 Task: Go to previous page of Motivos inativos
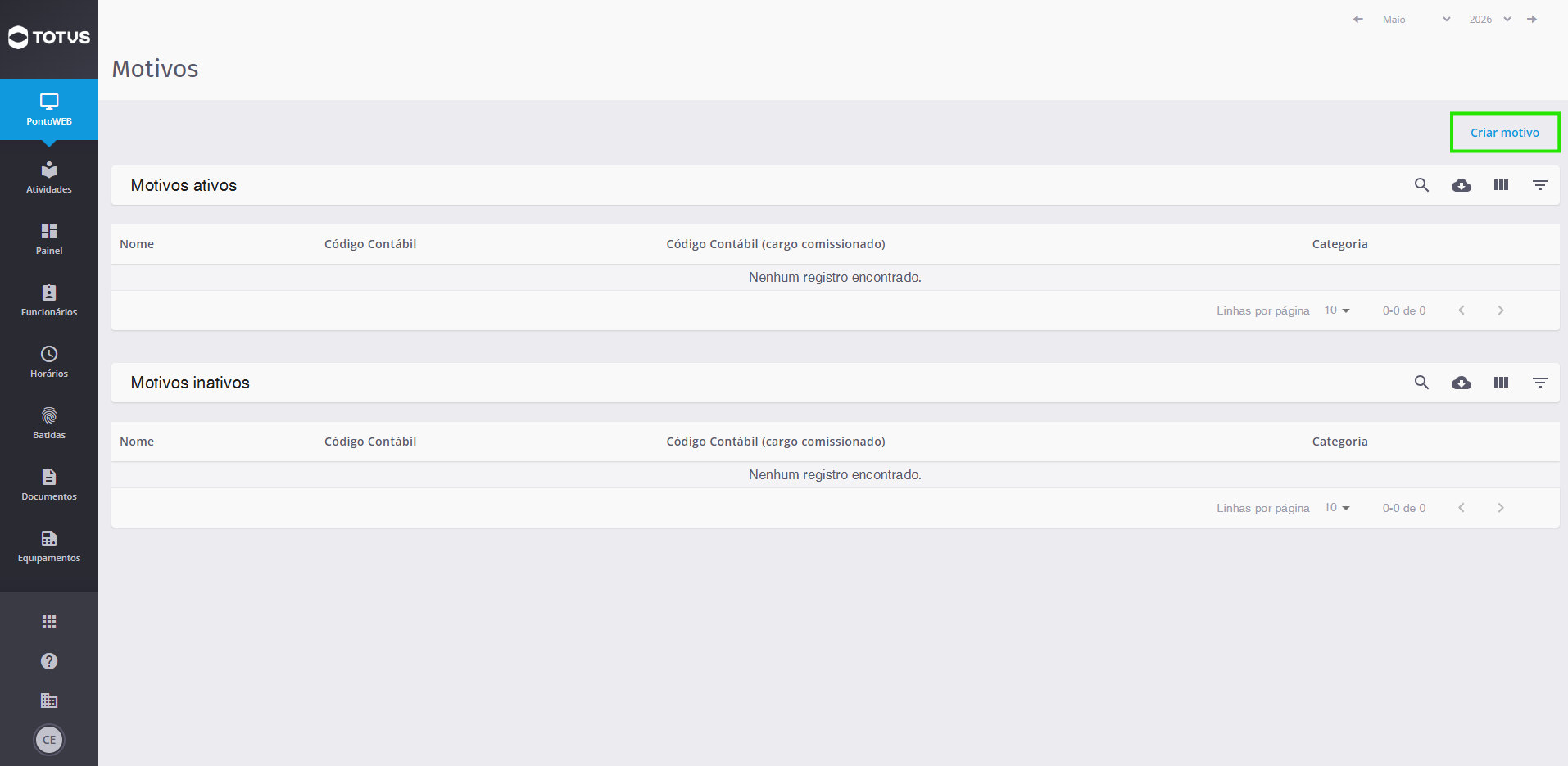pos(1462,508)
